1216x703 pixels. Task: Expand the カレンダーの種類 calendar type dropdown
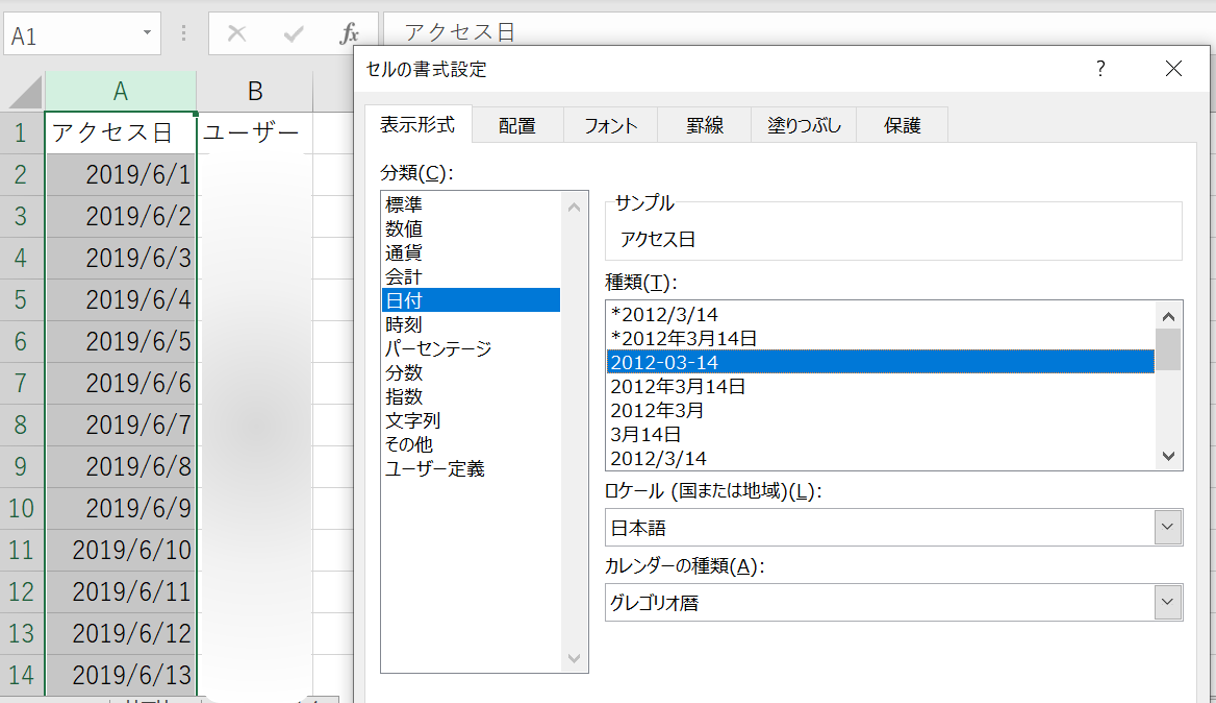coord(1167,603)
